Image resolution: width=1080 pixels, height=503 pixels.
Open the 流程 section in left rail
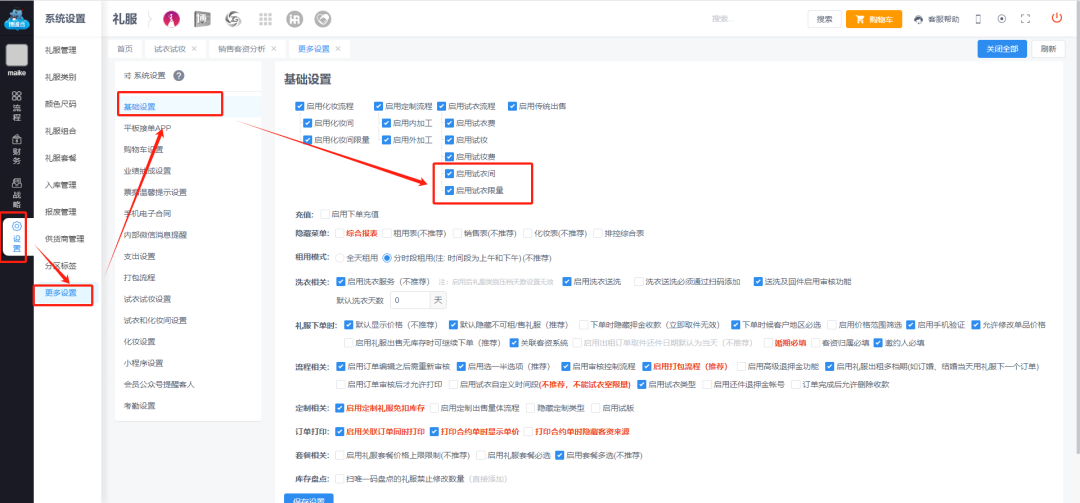coord(17,105)
